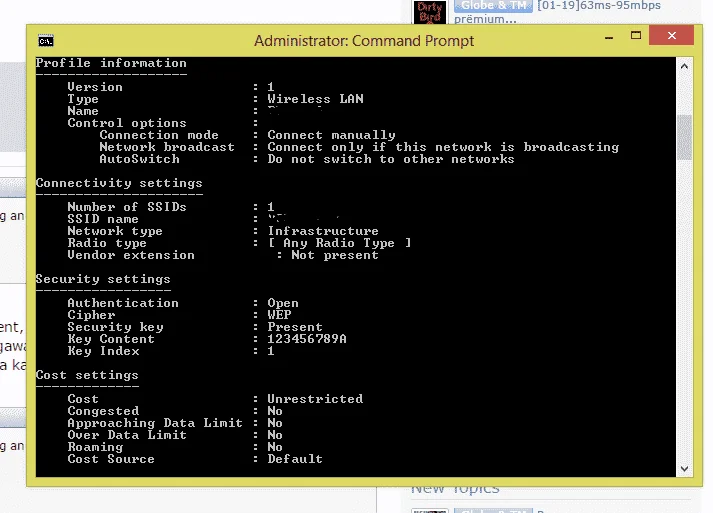
Task: Click the 'Unrestricted' cost value
Action: 315,399
